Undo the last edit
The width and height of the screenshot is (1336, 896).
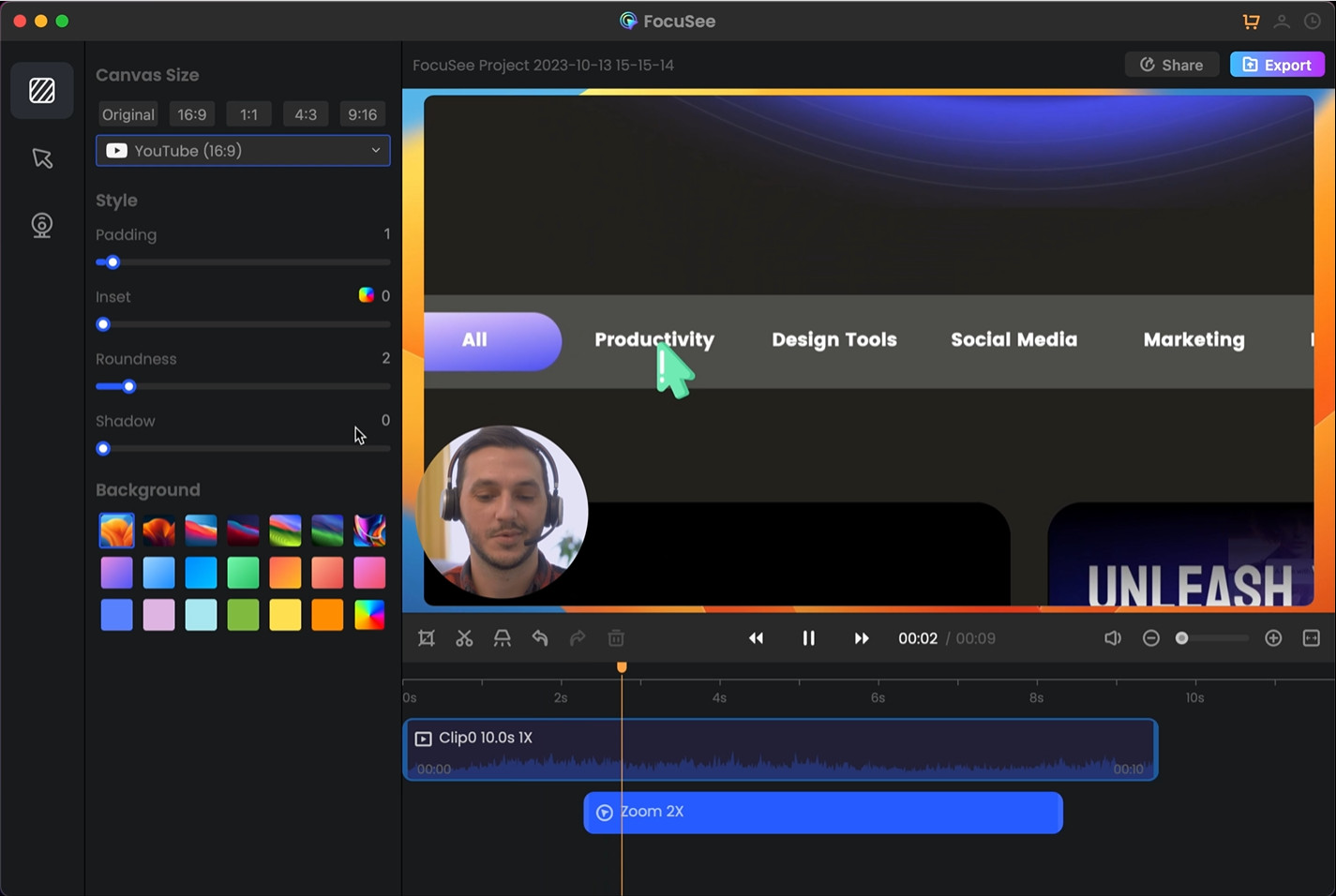pyautogui.click(x=540, y=638)
